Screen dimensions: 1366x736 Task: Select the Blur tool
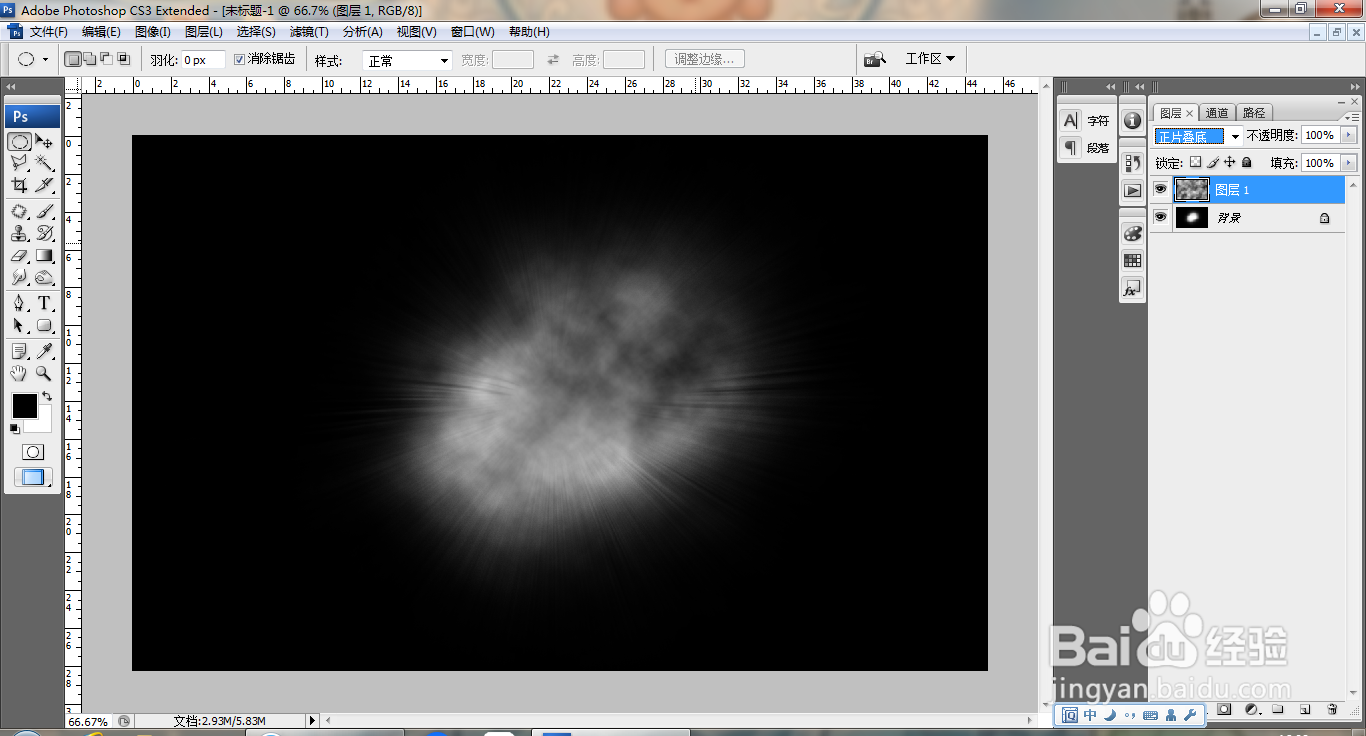click(x=20, y=277)
